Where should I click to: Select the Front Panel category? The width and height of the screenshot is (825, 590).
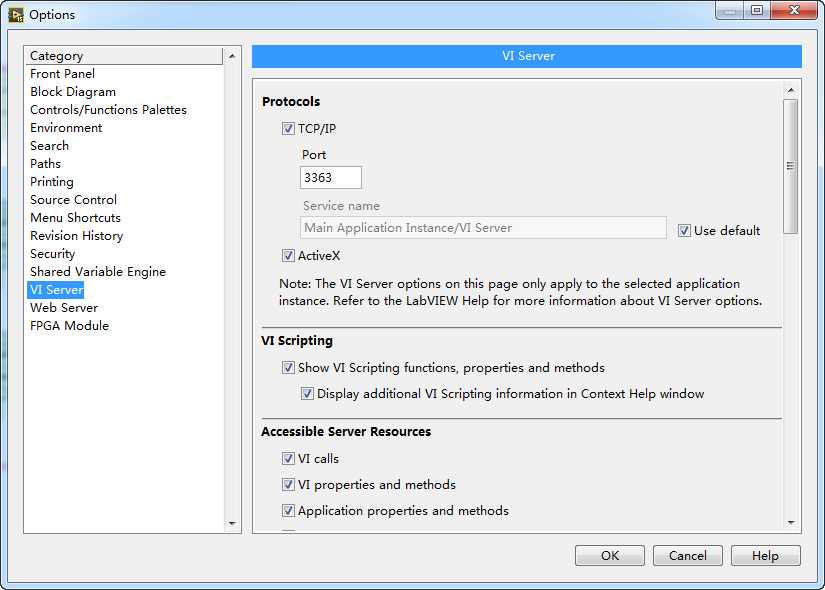point(63,74)
